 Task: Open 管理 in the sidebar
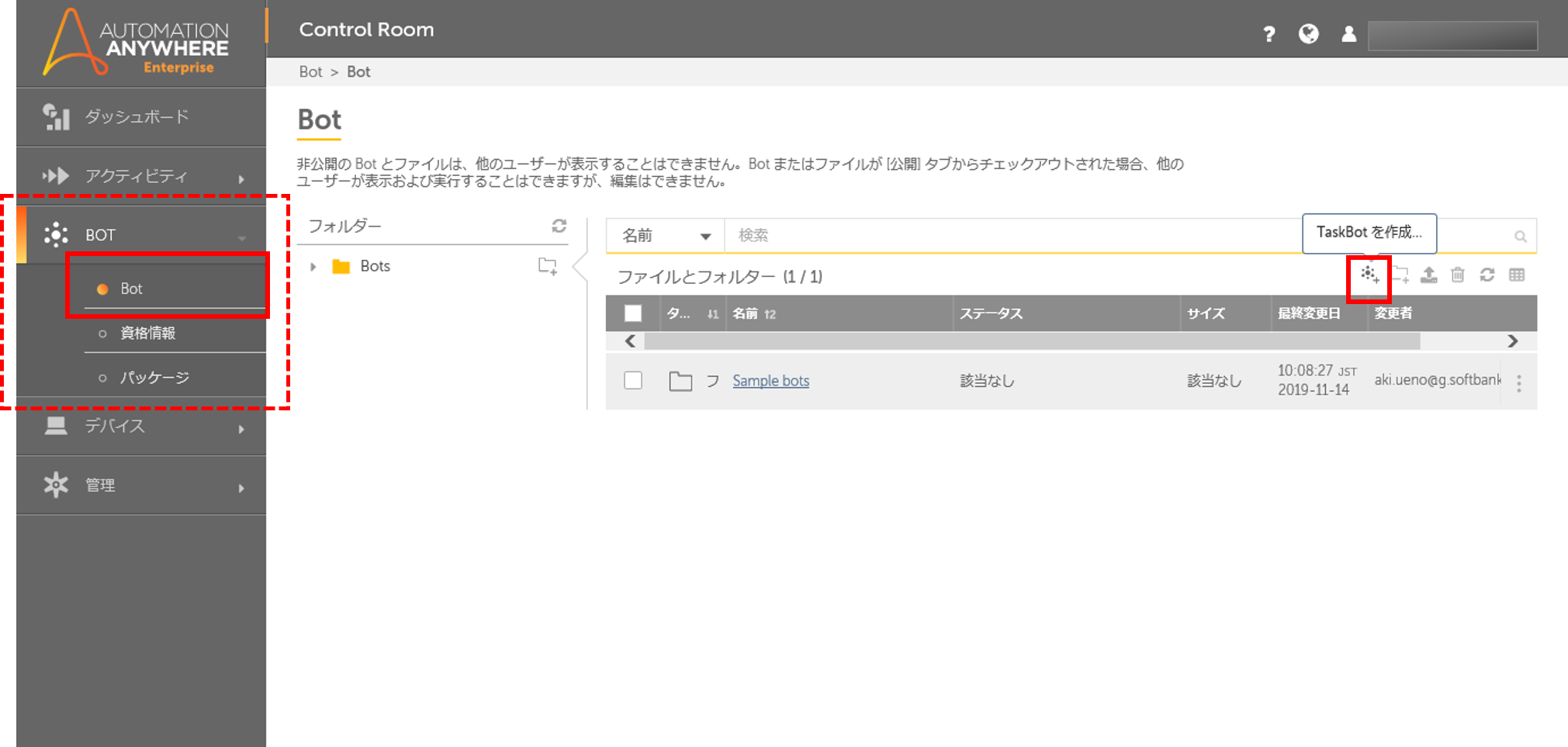141,485
